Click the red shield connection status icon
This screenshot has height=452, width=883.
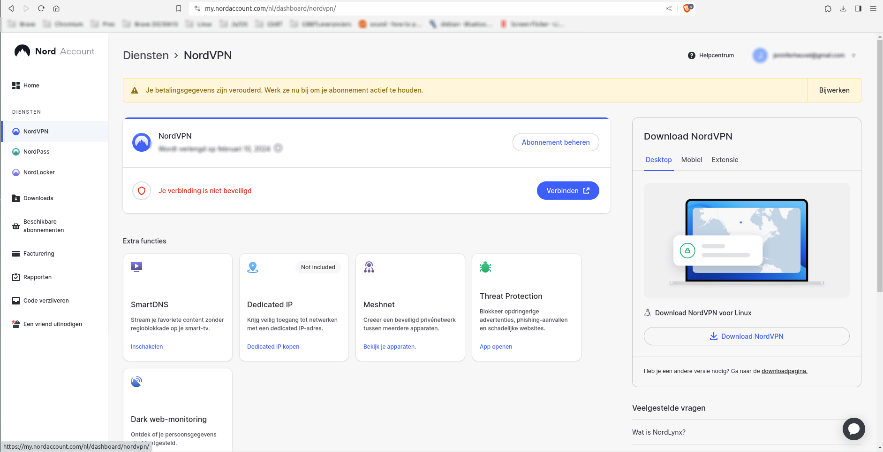point(141,191)
